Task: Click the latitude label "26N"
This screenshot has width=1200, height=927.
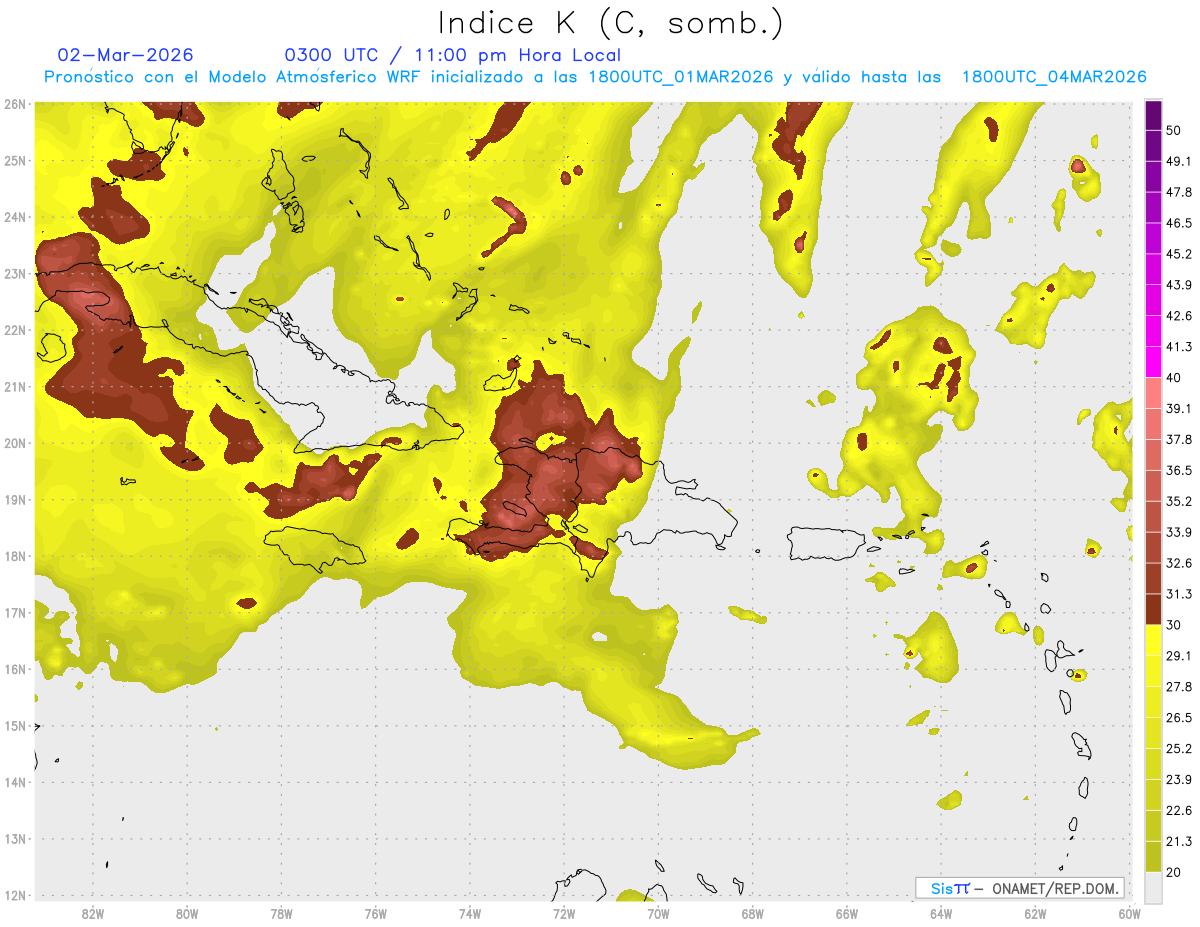Action: [x=14, y=104]
